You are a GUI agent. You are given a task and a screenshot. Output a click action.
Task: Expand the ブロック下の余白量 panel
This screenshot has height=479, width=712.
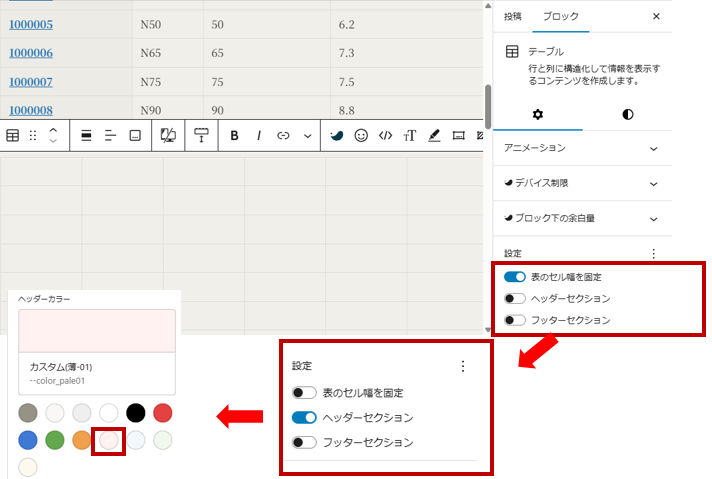pyautogui.click(x=582, y=218)
